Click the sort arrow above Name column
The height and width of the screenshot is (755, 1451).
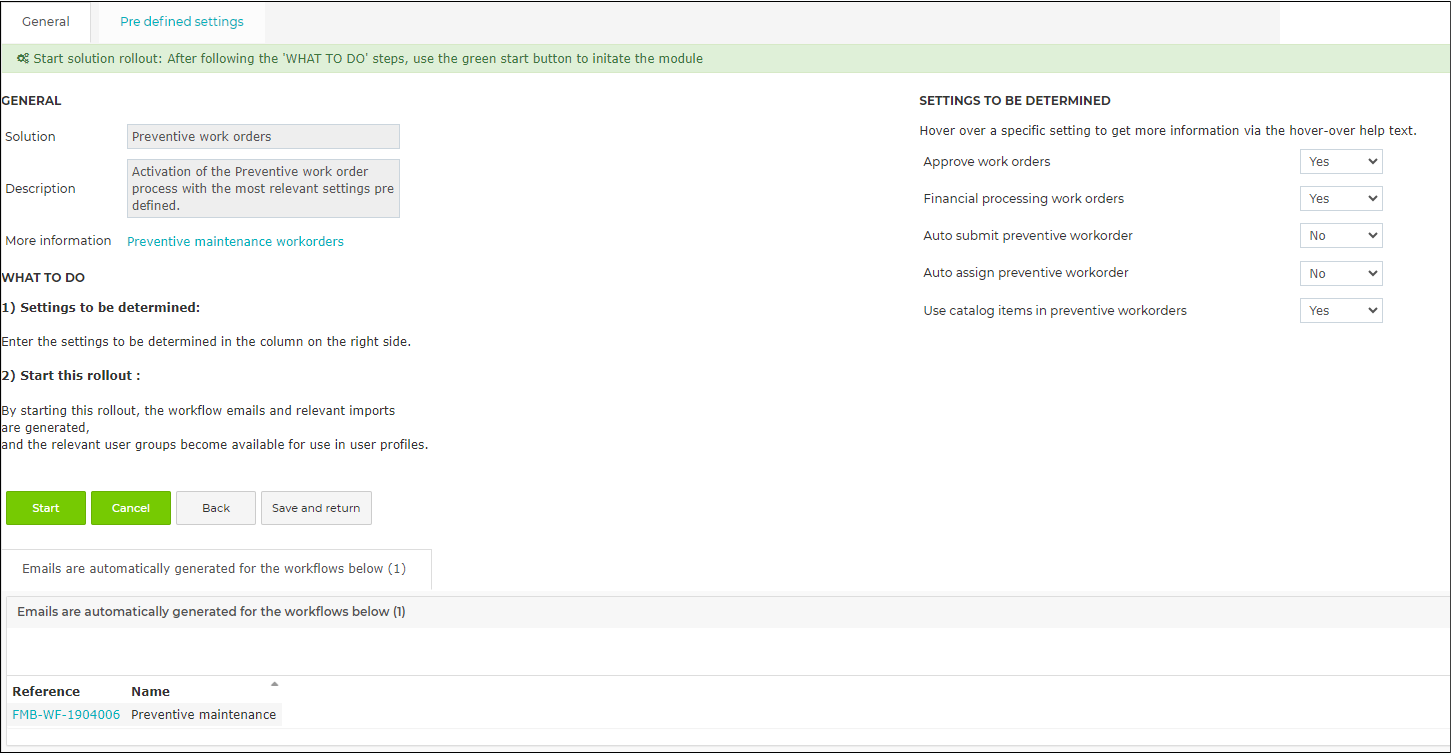click(x=274, y=684)
